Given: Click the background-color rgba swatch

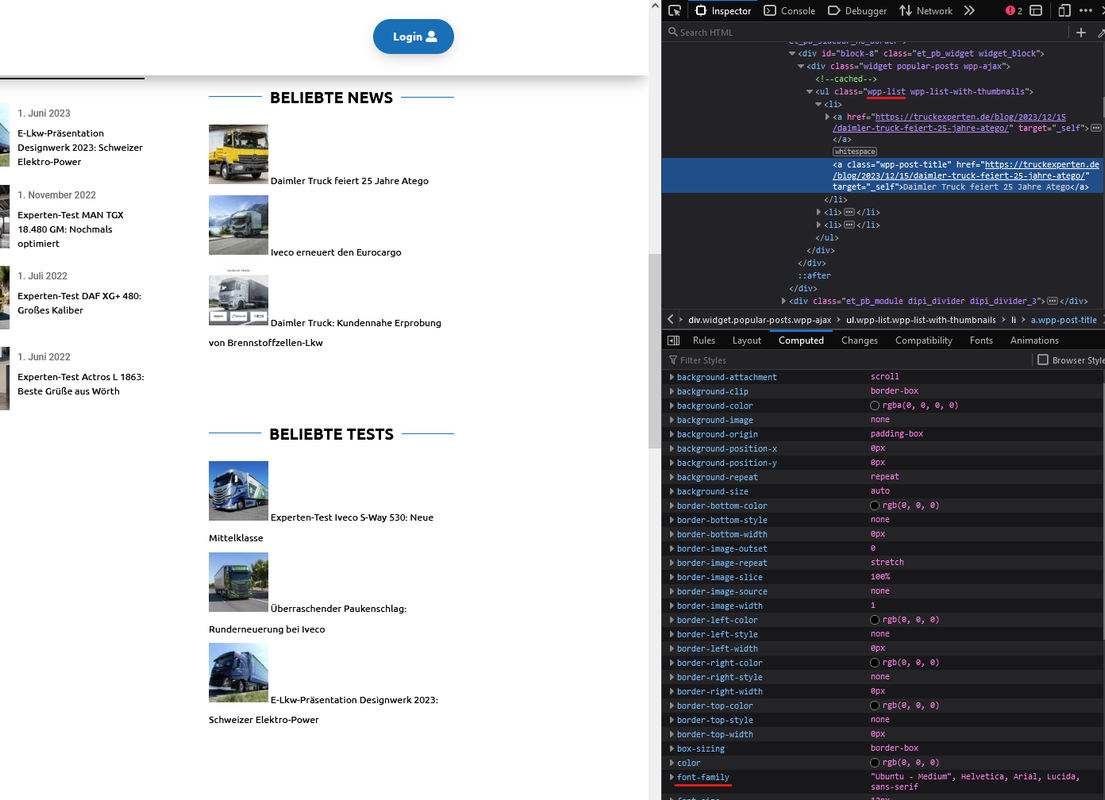Looking at the screenshot, I should pyautogui.click(x=875, y=405).
